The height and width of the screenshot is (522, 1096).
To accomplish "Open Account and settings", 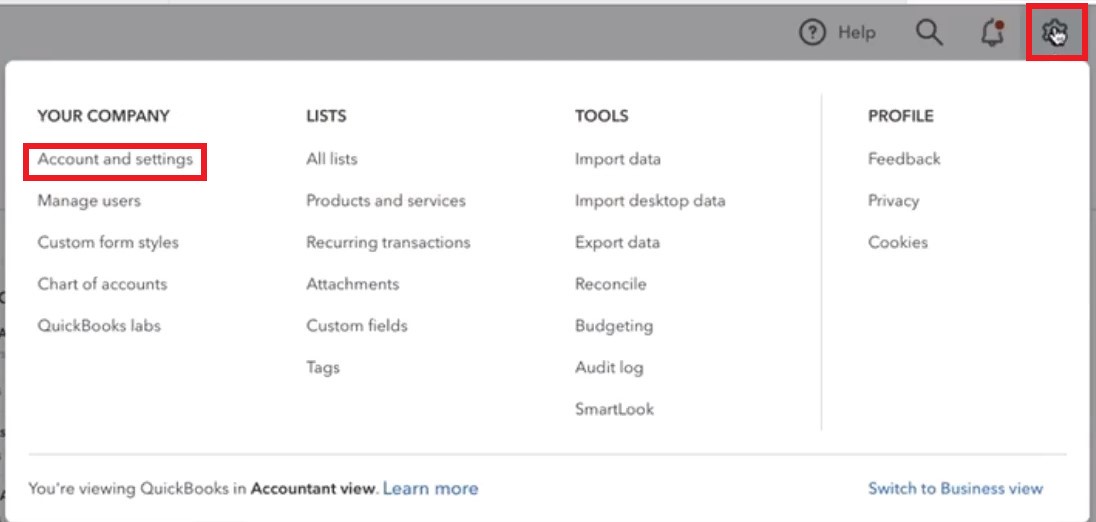I will coord(115,159).
